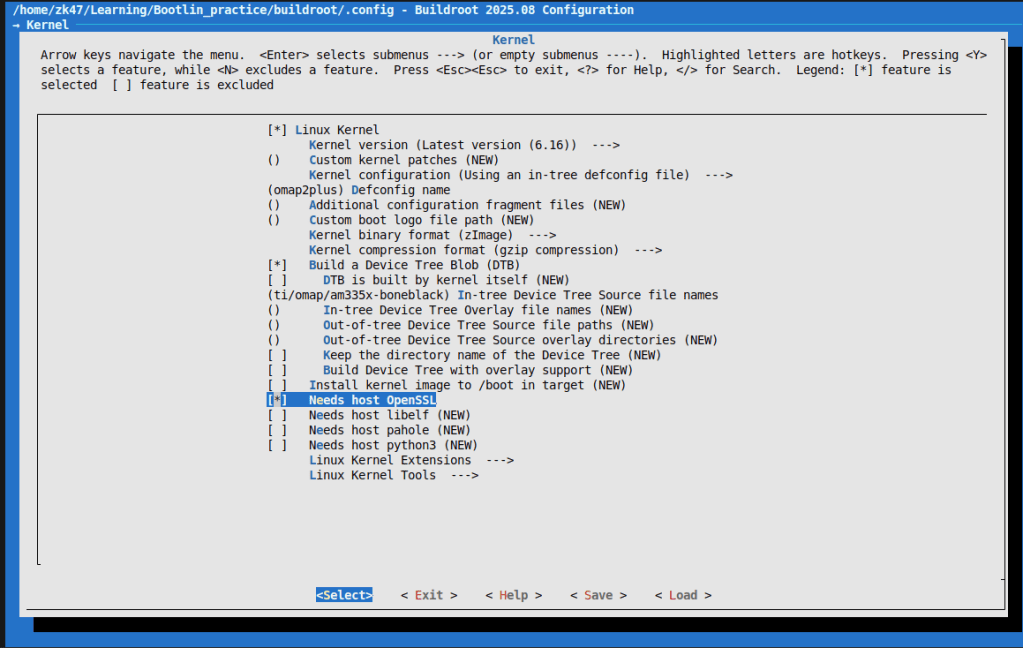1023x648 pixels.
Task: Uncheck Needs host OpenSSL option
Action: 278,400
